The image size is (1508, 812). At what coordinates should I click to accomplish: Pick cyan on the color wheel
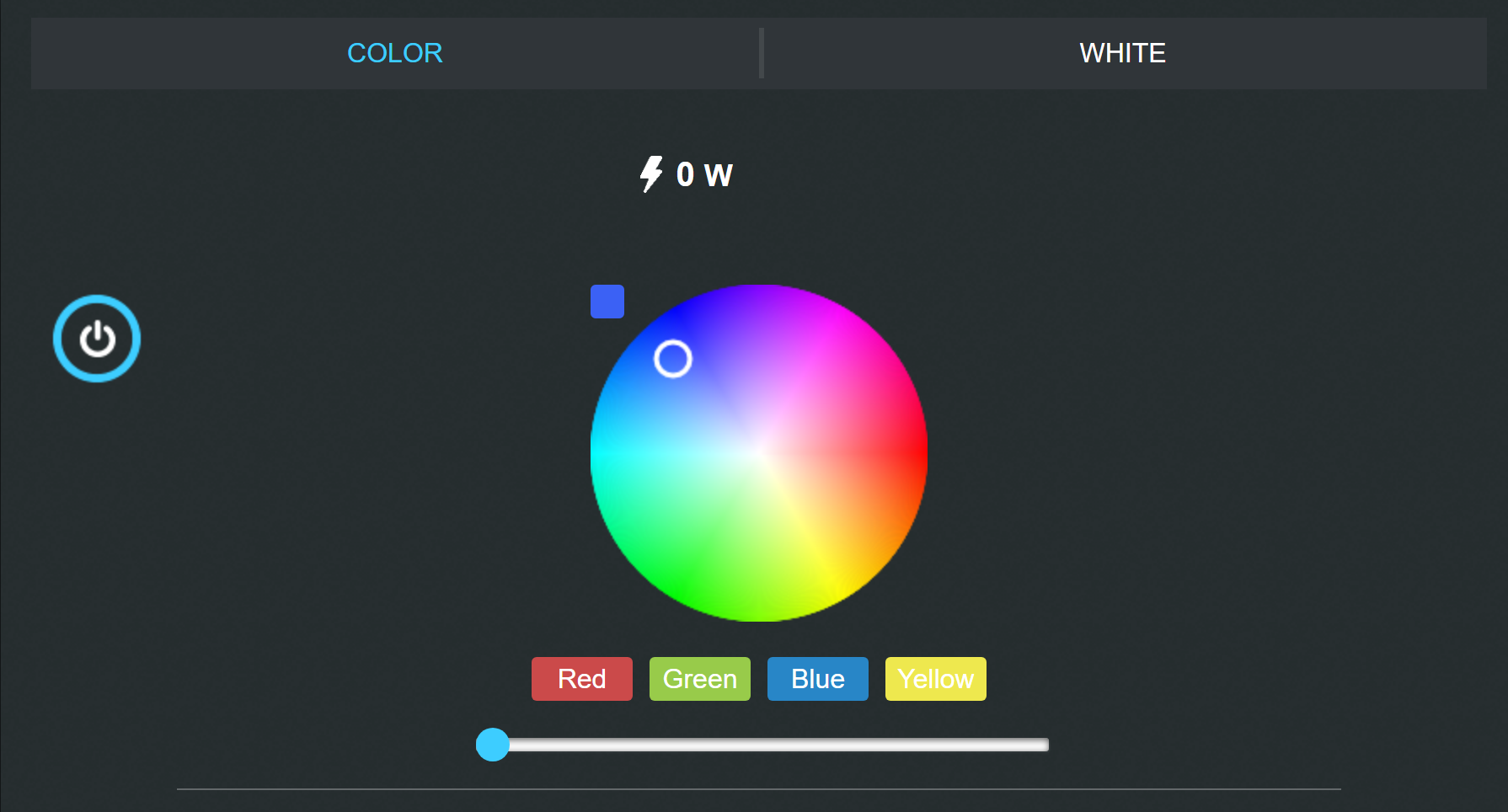coord(600,453)
